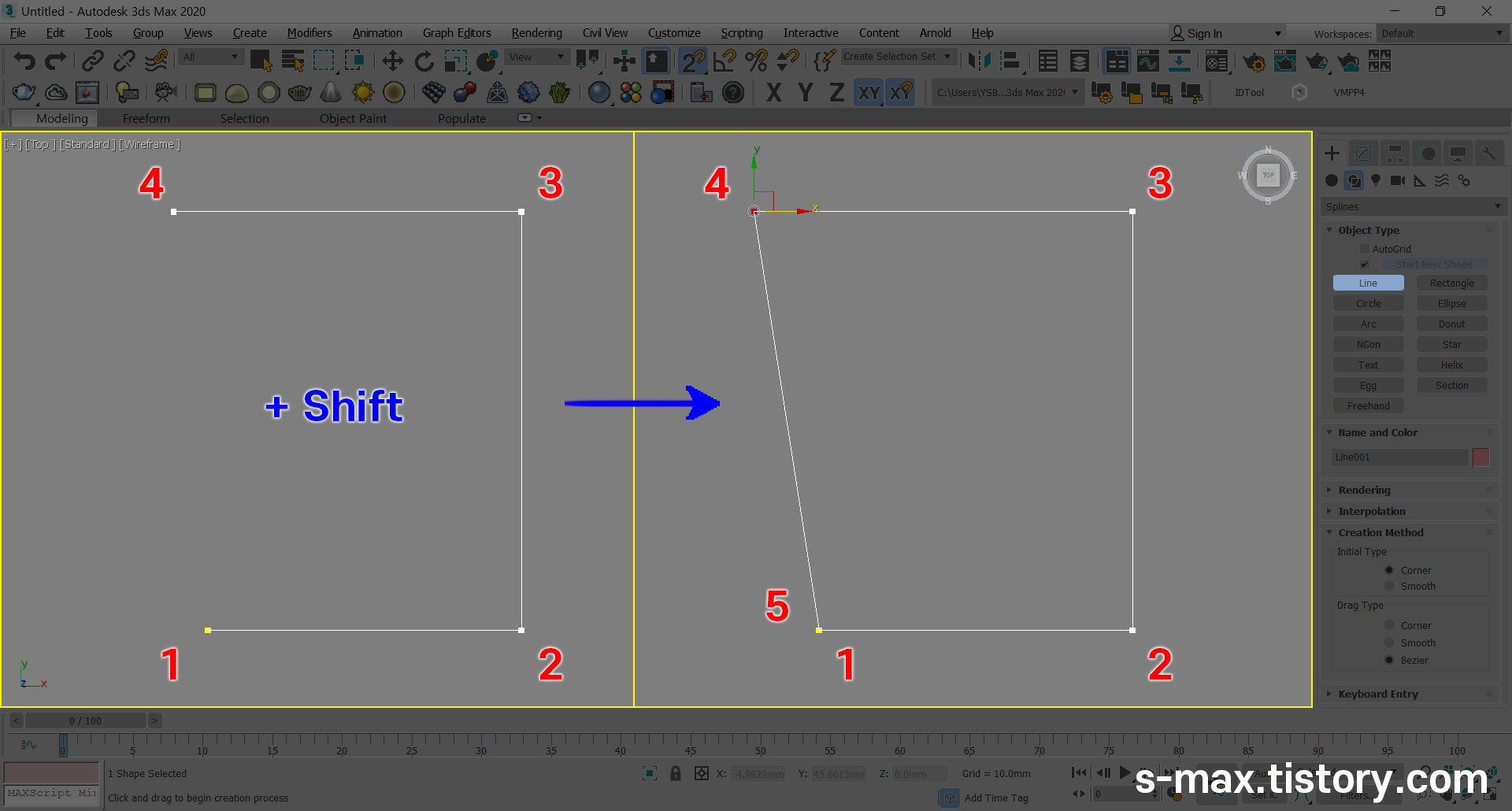Open the Curve Editor icon

tap(1147, 61)
